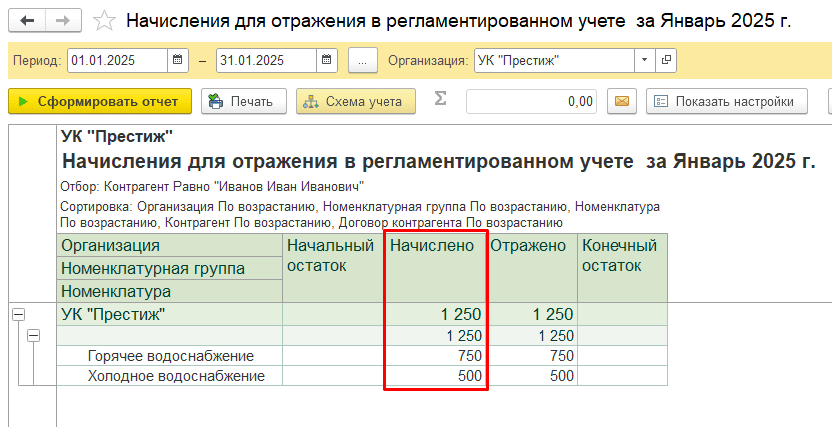Viewport: 832px width, 427px height.
Task: Open calendar for end date 31.01.2025
Action: click(327, 60)
